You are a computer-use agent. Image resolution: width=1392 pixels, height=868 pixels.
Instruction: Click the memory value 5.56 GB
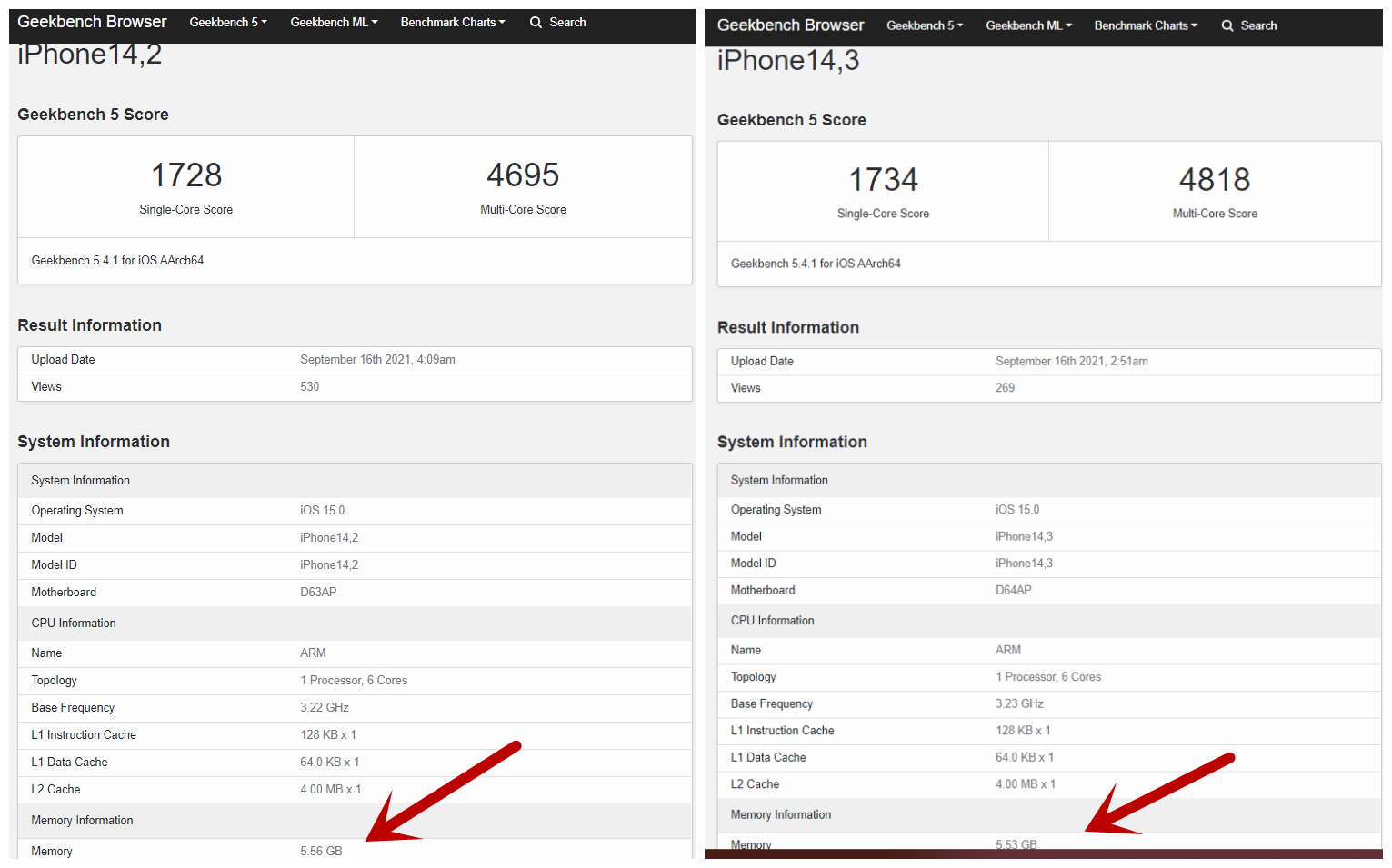point(321,852)
